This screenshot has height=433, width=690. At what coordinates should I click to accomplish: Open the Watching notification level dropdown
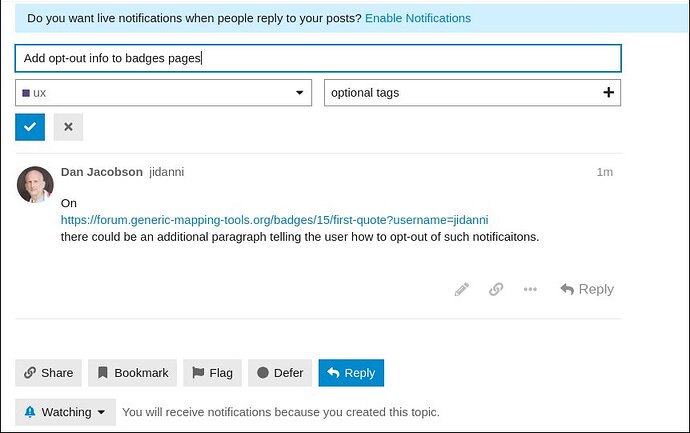[65, 412]
